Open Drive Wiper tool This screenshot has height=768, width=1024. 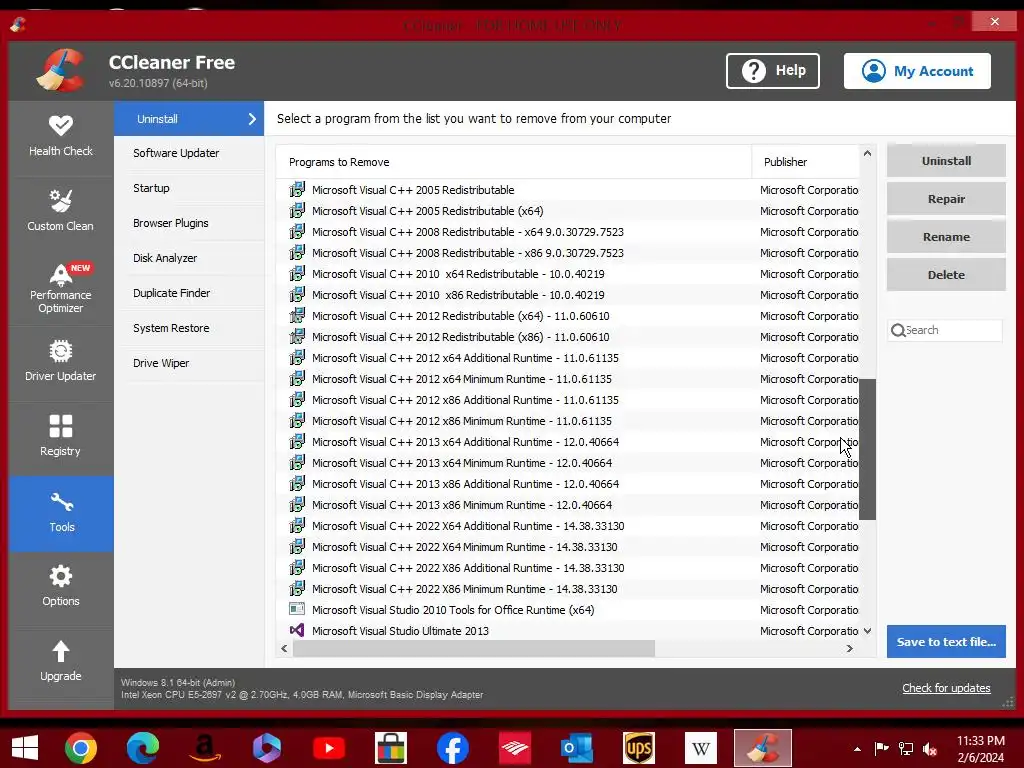tap(189, 363)
